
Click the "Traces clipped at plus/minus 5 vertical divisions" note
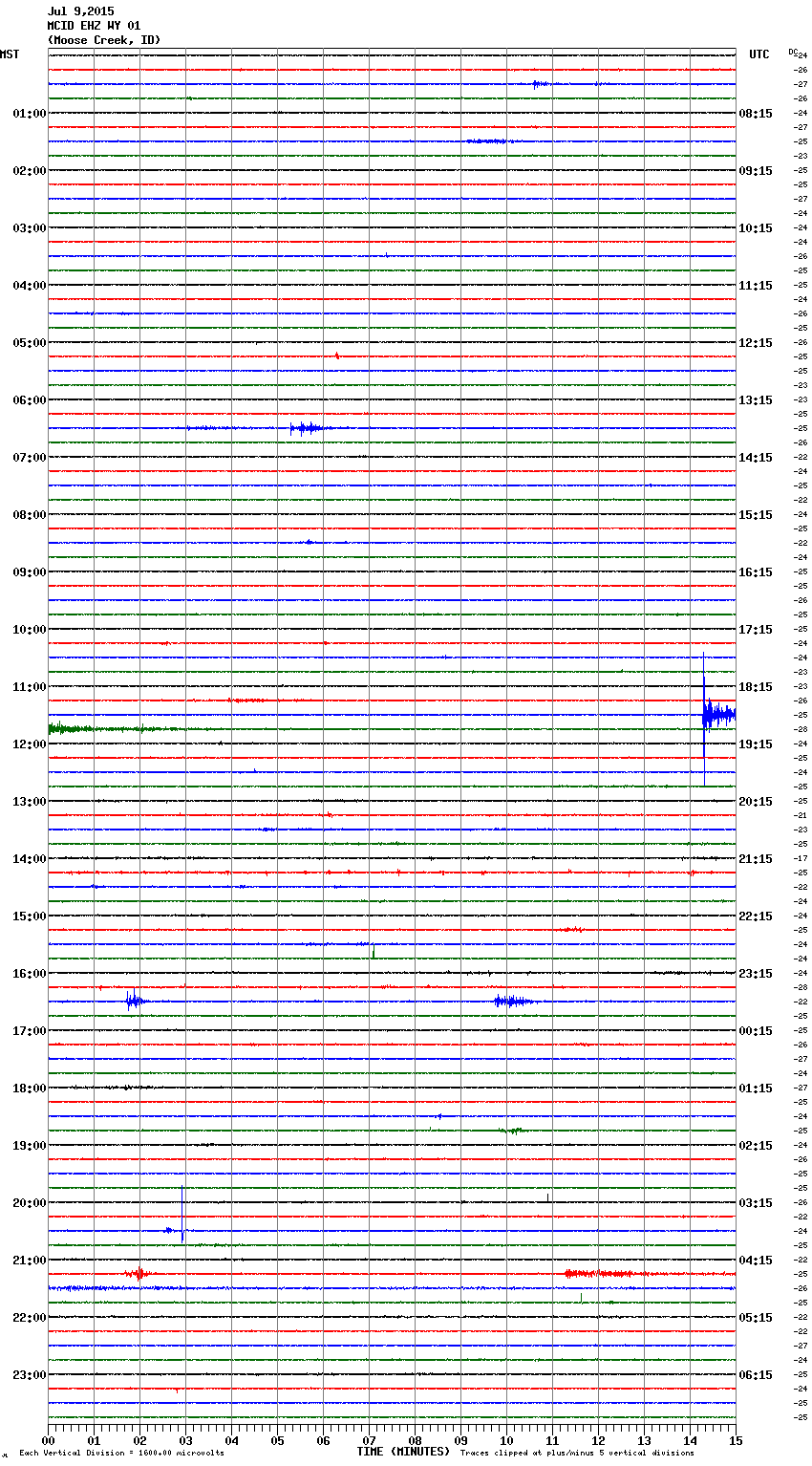tap(577, 1454)
